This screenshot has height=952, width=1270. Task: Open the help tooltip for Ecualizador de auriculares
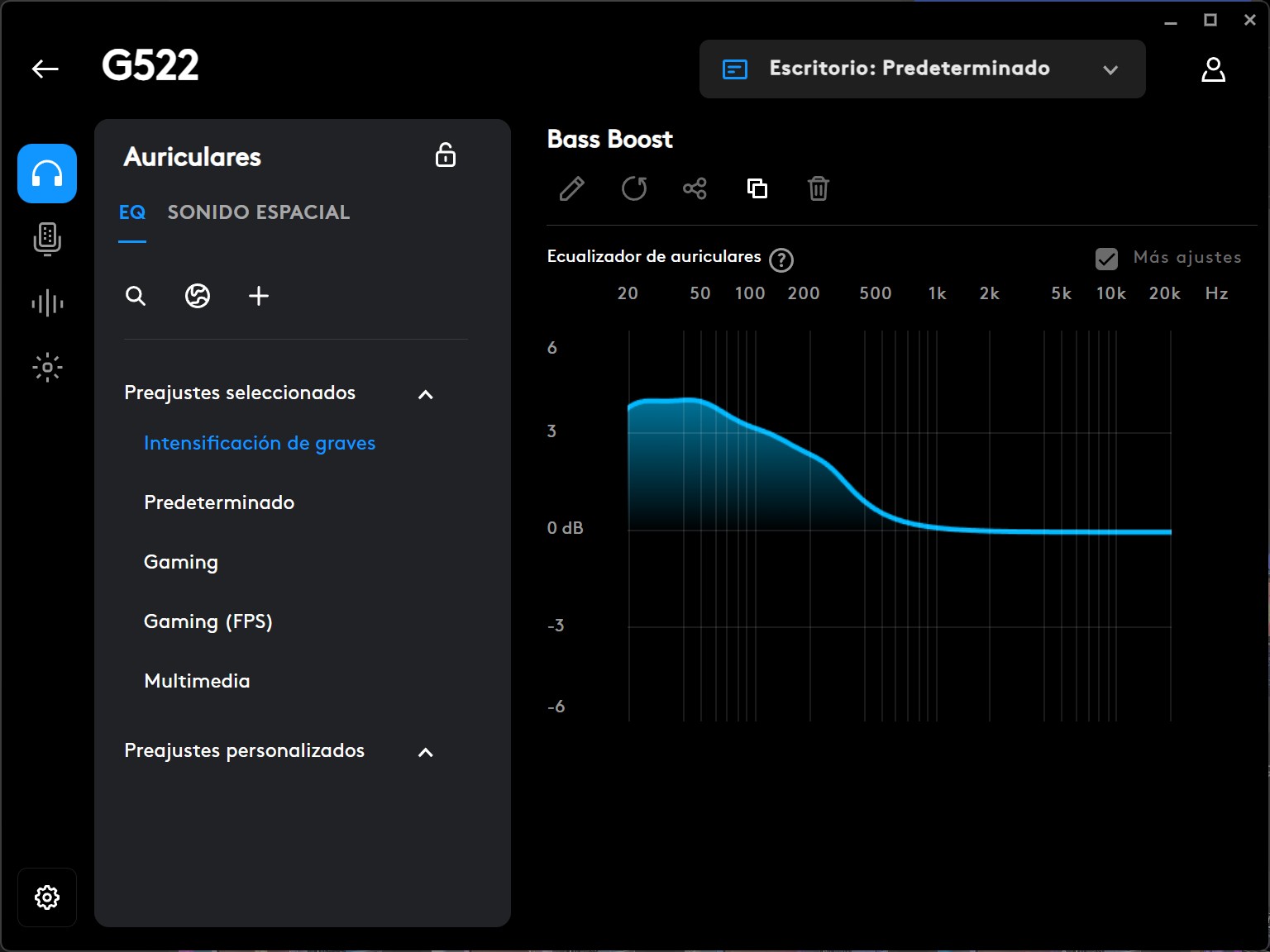[x=781, y=260]
